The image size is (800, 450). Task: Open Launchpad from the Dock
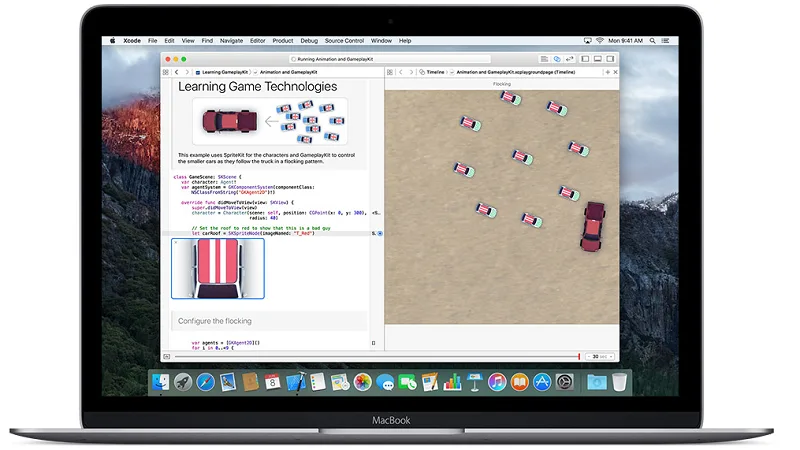[183, 382]
